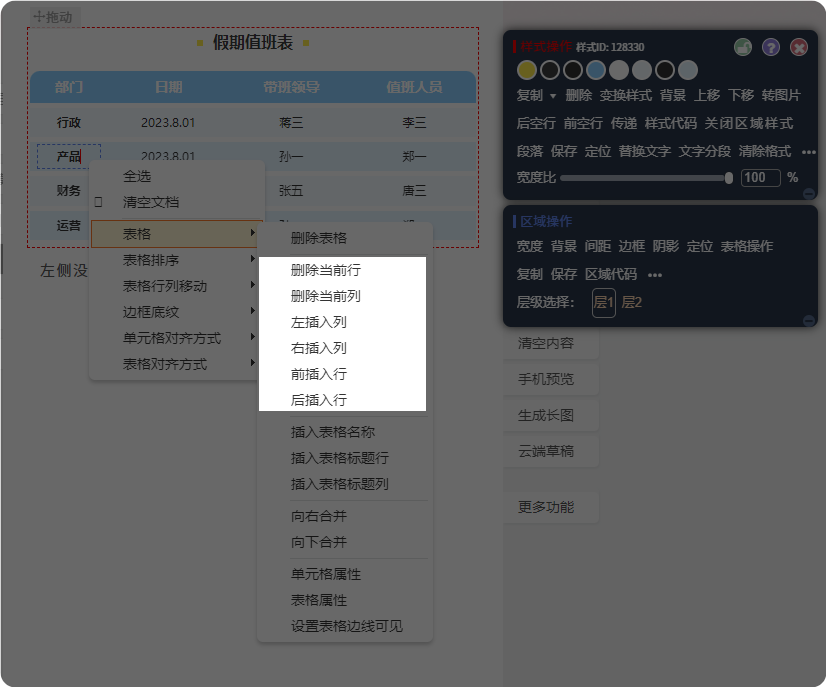Viewport: 826px width, 687px height.
Task: Choose 清空文档 from the context menu
Action: tap(151, 202)
